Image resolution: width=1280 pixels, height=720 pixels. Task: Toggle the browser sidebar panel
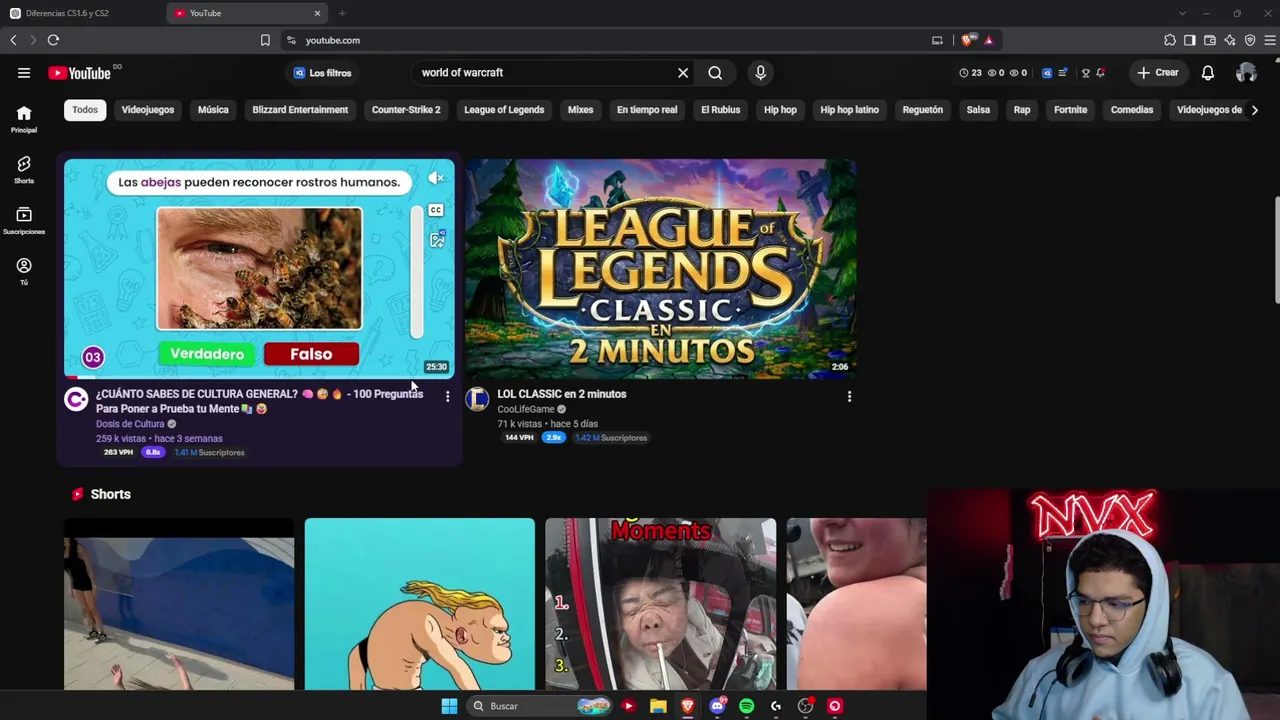click(1190, 40)
